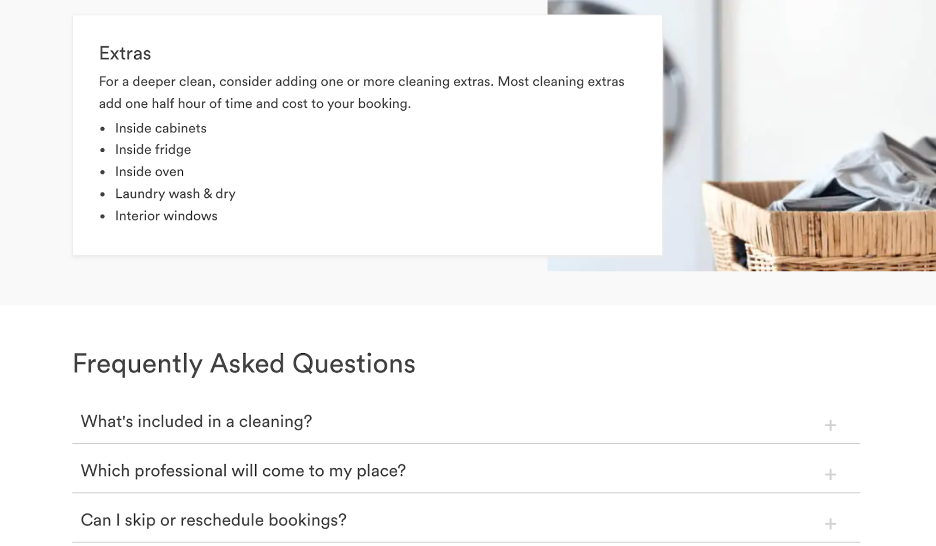
Task: Click plus icon for "Which professional will come"
Action: coord(830,474)
